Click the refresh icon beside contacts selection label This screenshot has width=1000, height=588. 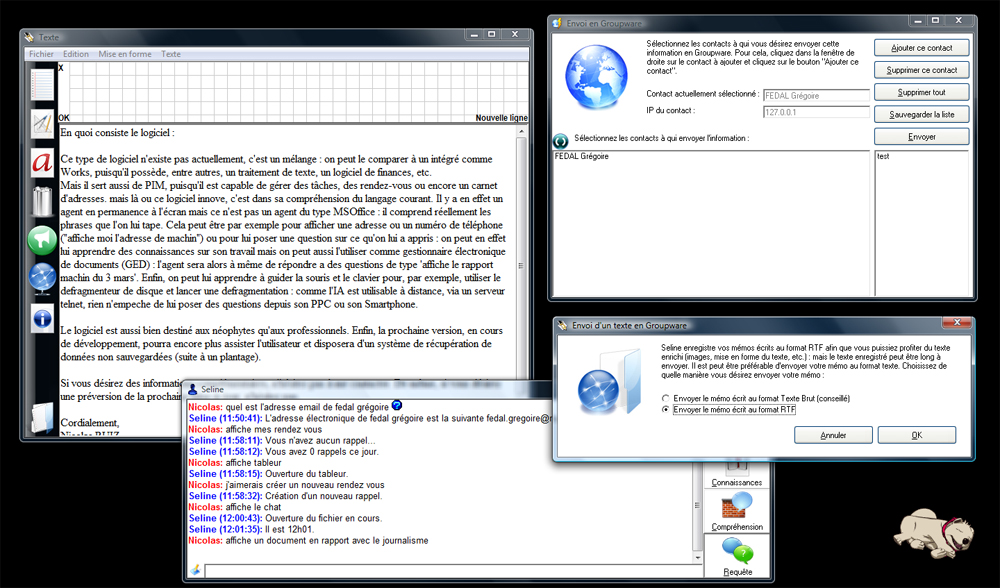coord(561,140)
